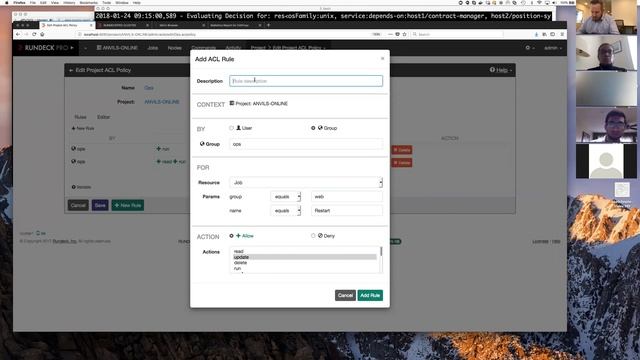Image resolution: width=640 pixels, height=360 pixels.
Task: Switch to the Rules tab
Action: pos(80,117)
